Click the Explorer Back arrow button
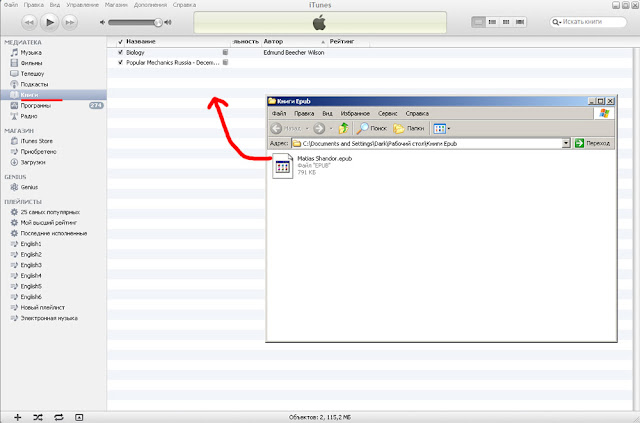The width and height of the screenshot is (640, 423). click(x=277, y=129)
